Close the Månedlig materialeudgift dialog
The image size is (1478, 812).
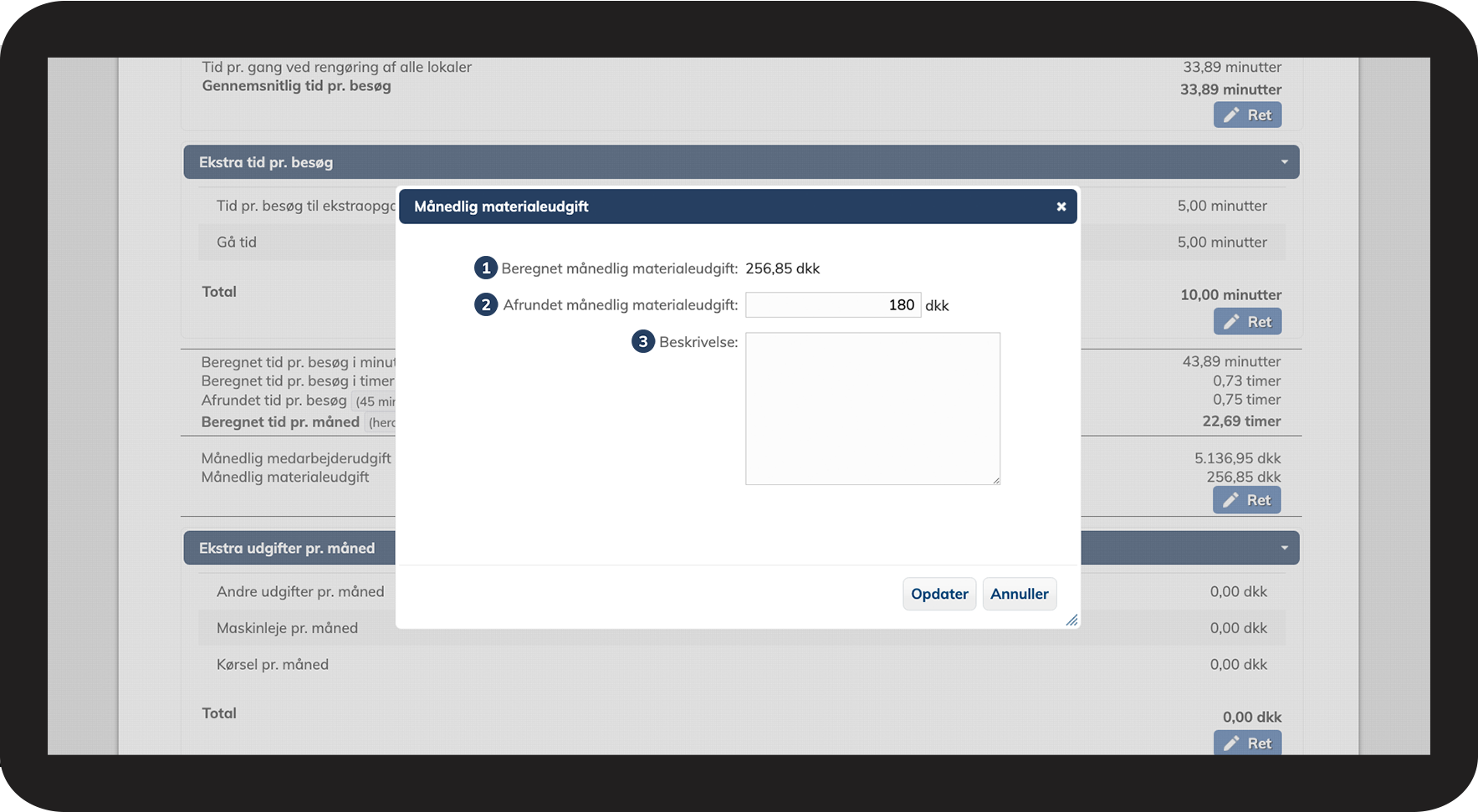point(1061,207)
